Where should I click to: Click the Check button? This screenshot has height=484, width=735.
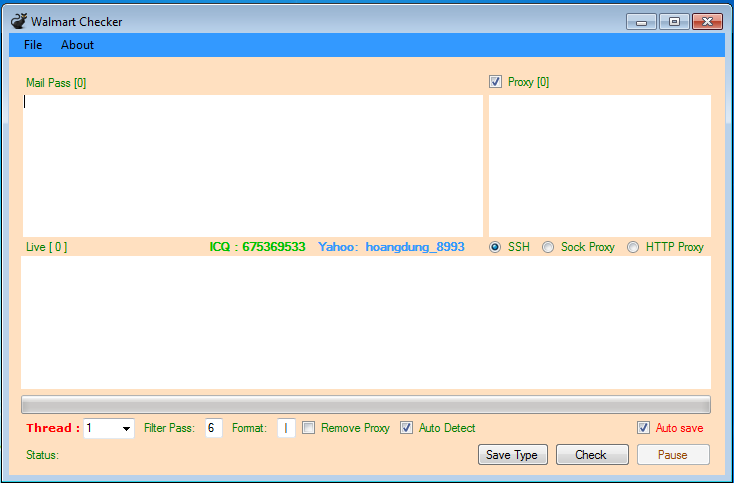click(592, 454)
